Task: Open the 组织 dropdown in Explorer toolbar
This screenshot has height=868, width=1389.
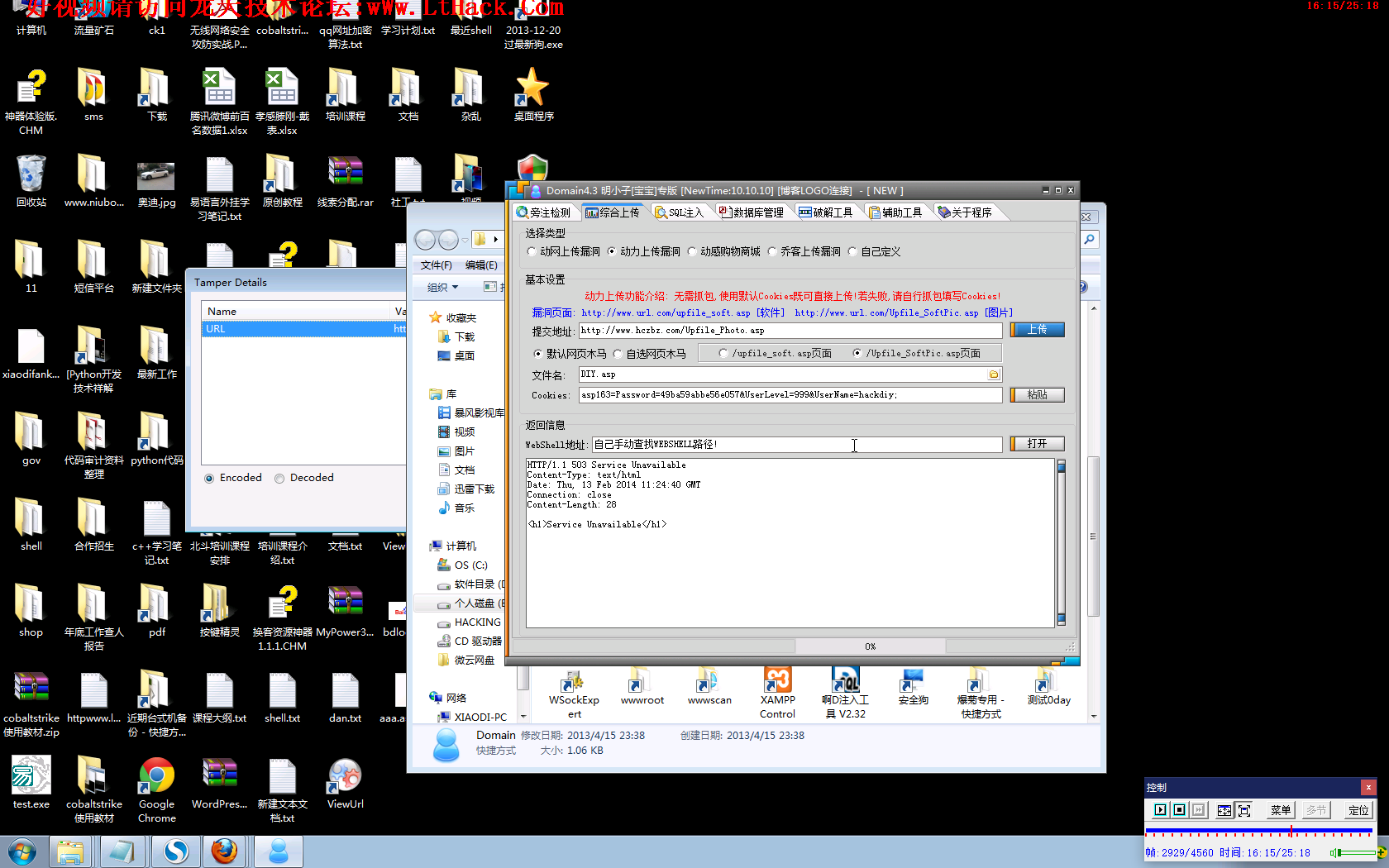Action: tap(442, 288)
